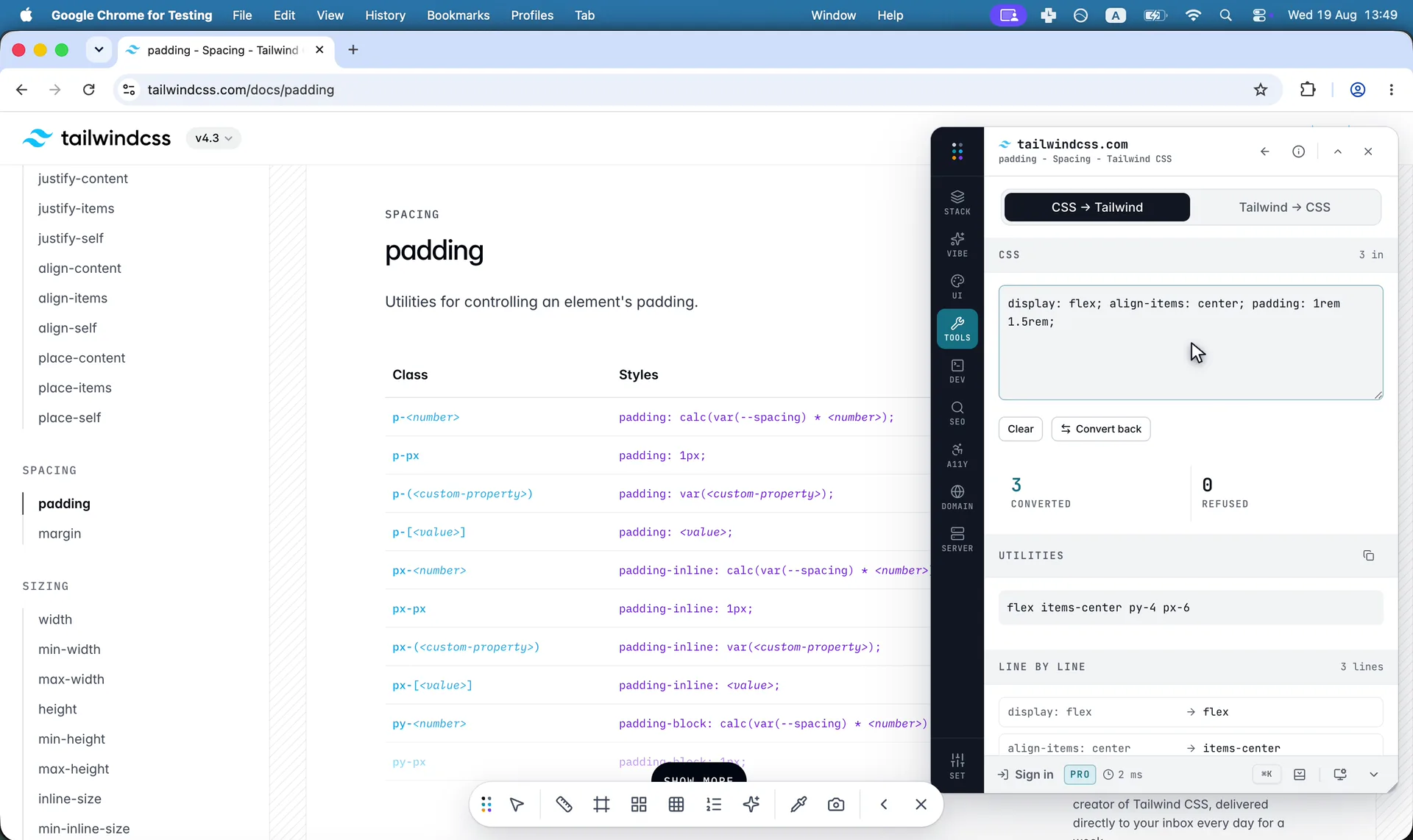Screen dimensions: 1413x840
Task: Open the align-items docs link
Action: point(73,298)
